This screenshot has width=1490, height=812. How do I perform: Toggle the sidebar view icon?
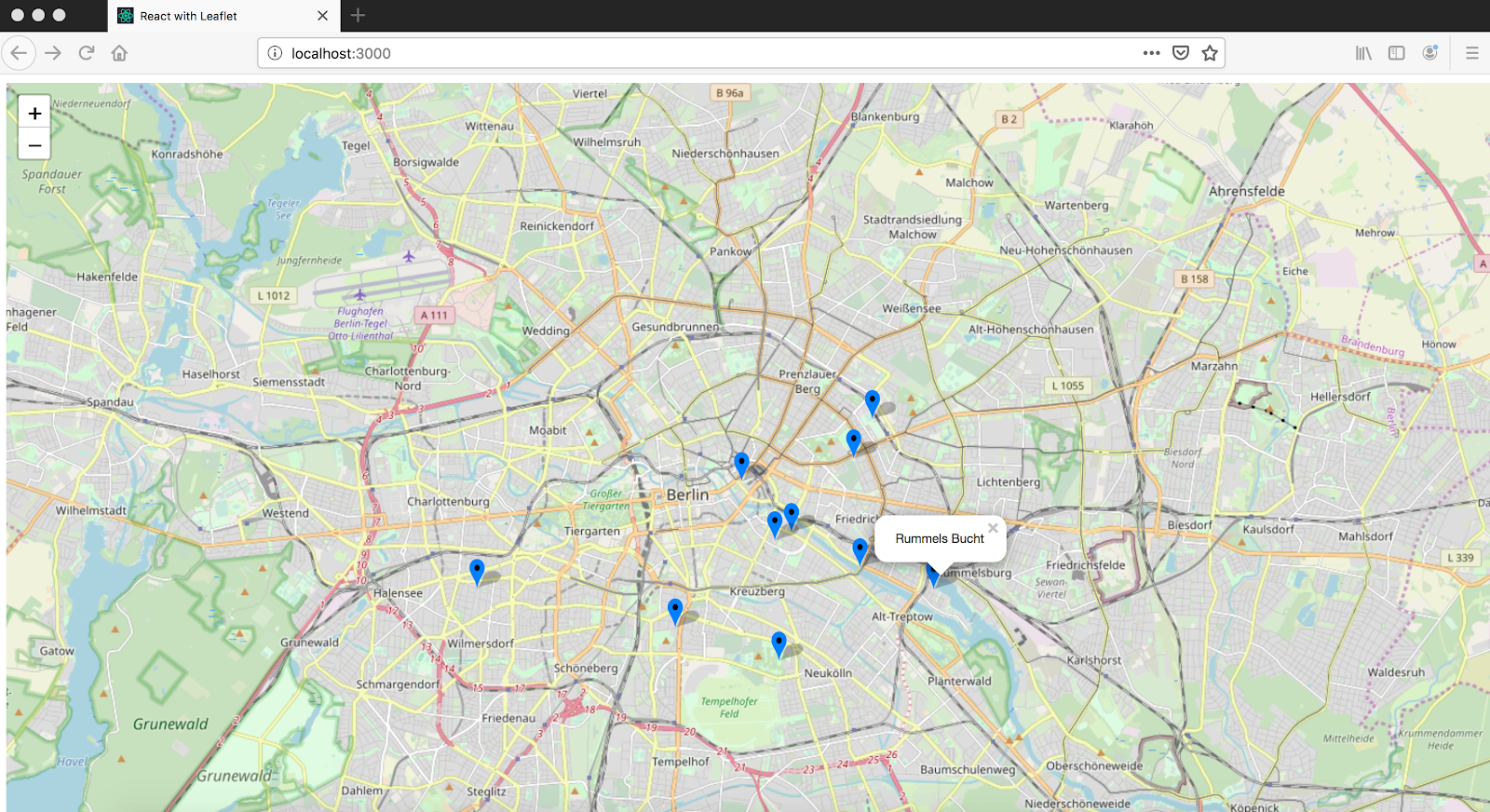1396,53
